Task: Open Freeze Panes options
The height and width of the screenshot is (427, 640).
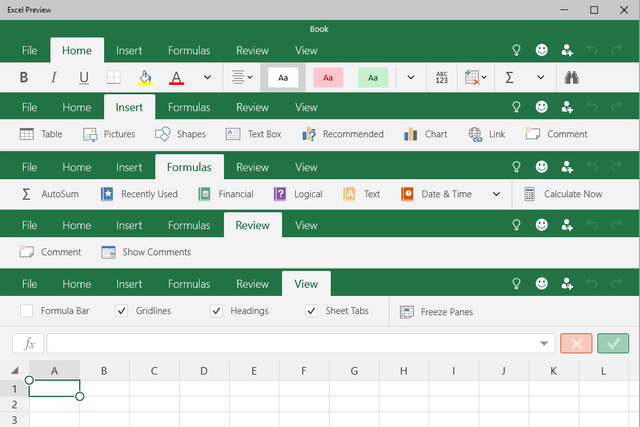Action: click(x=436, y=312)
